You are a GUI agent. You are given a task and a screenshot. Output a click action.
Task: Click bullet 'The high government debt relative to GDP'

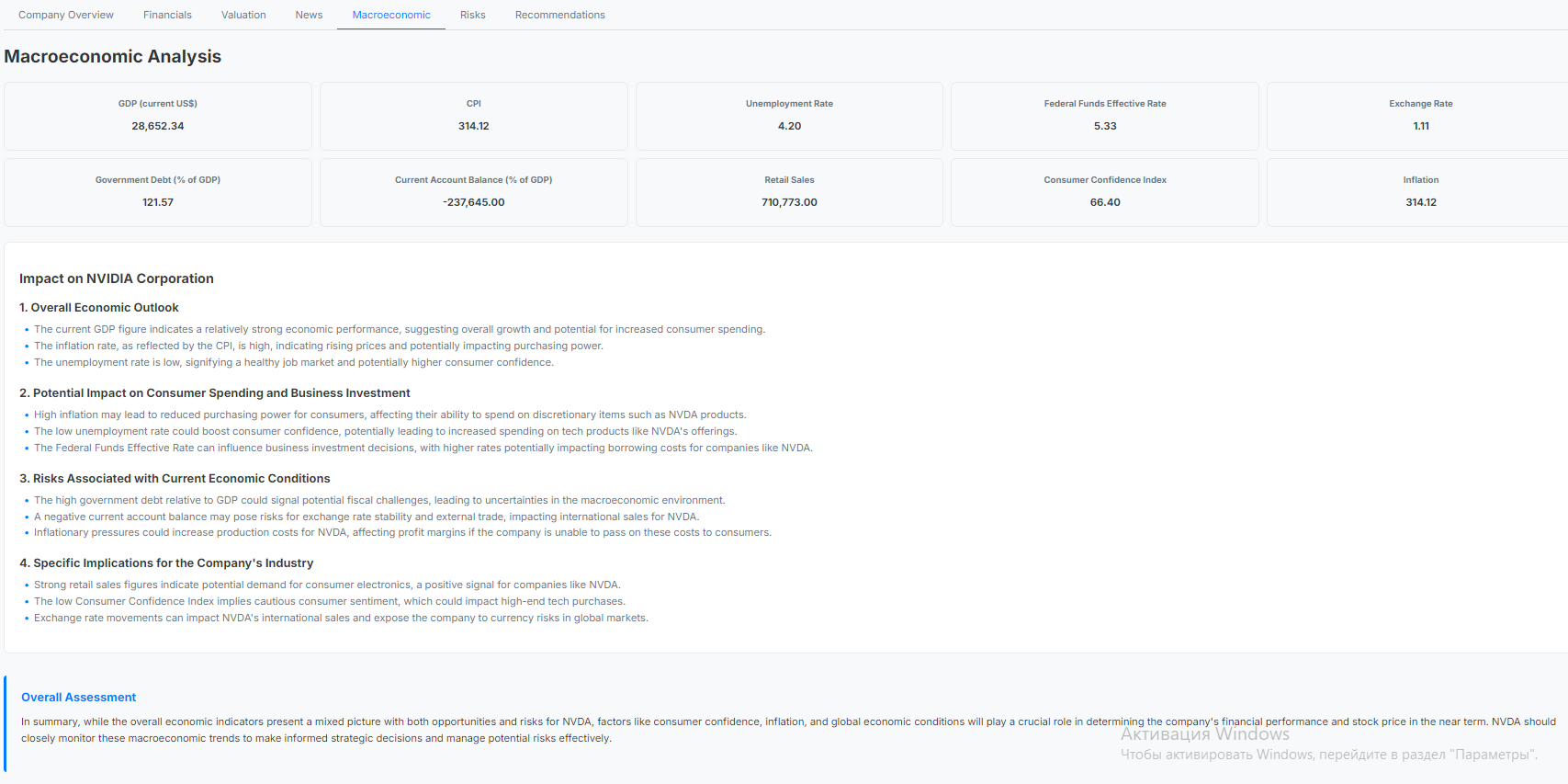coord(379,500)
